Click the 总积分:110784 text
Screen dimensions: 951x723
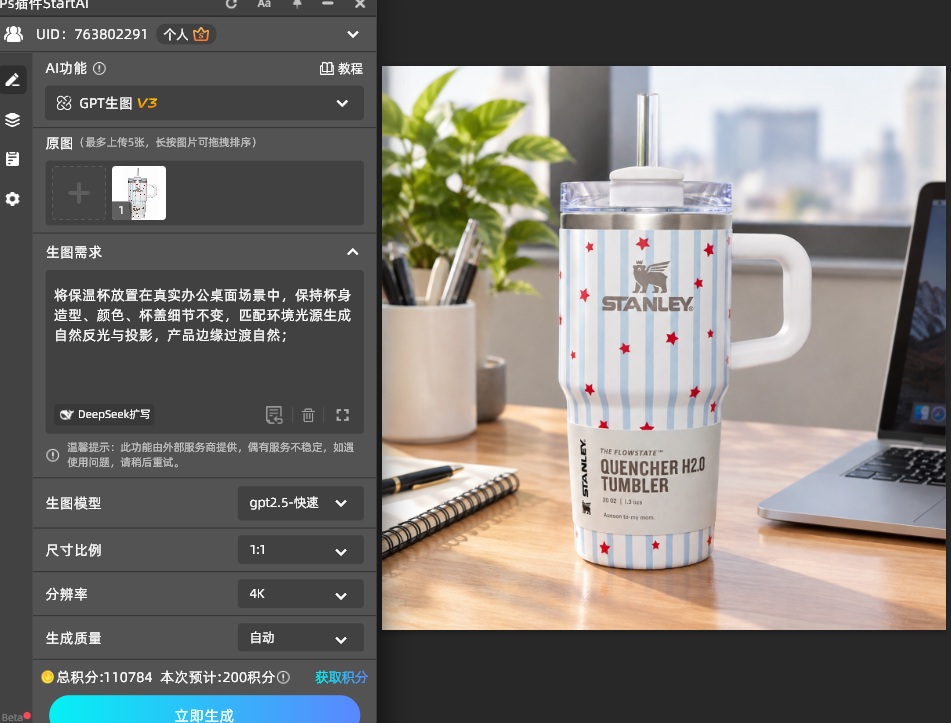(x=104, y=678)
